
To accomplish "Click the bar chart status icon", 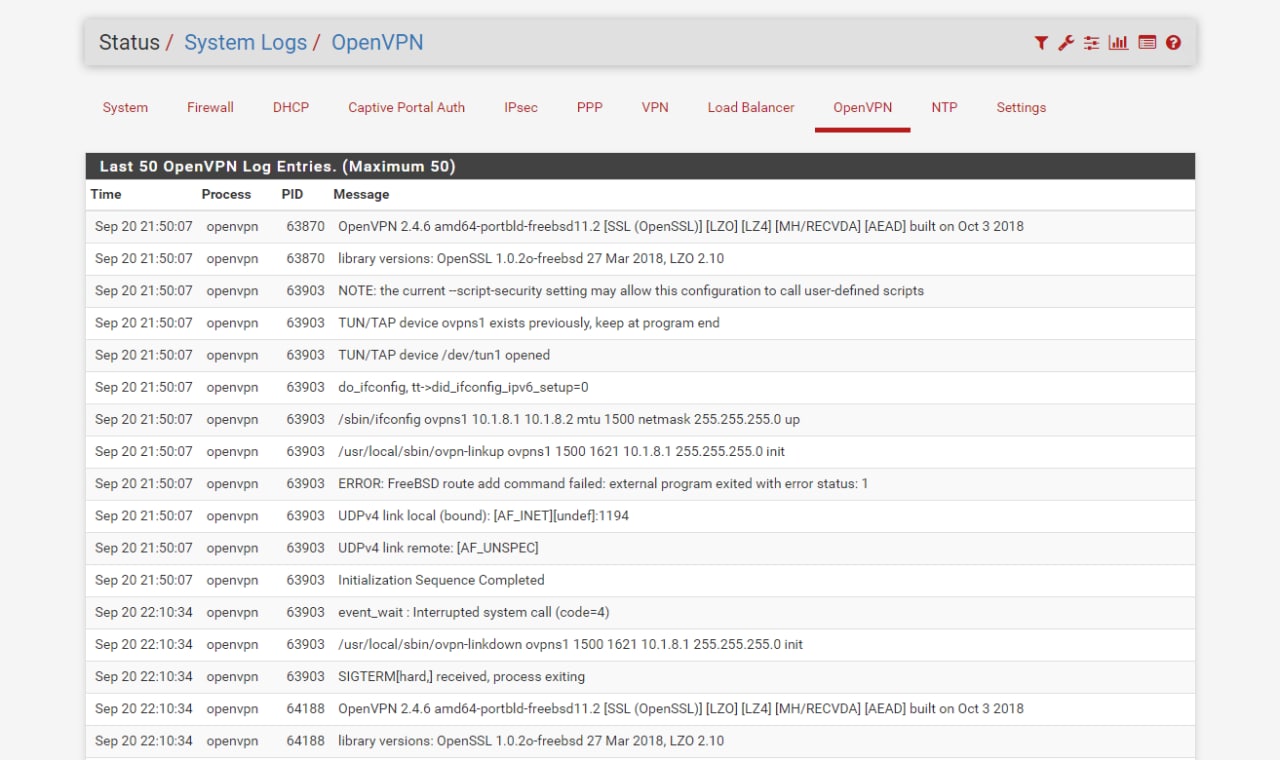I will (x=1119, y=43).
